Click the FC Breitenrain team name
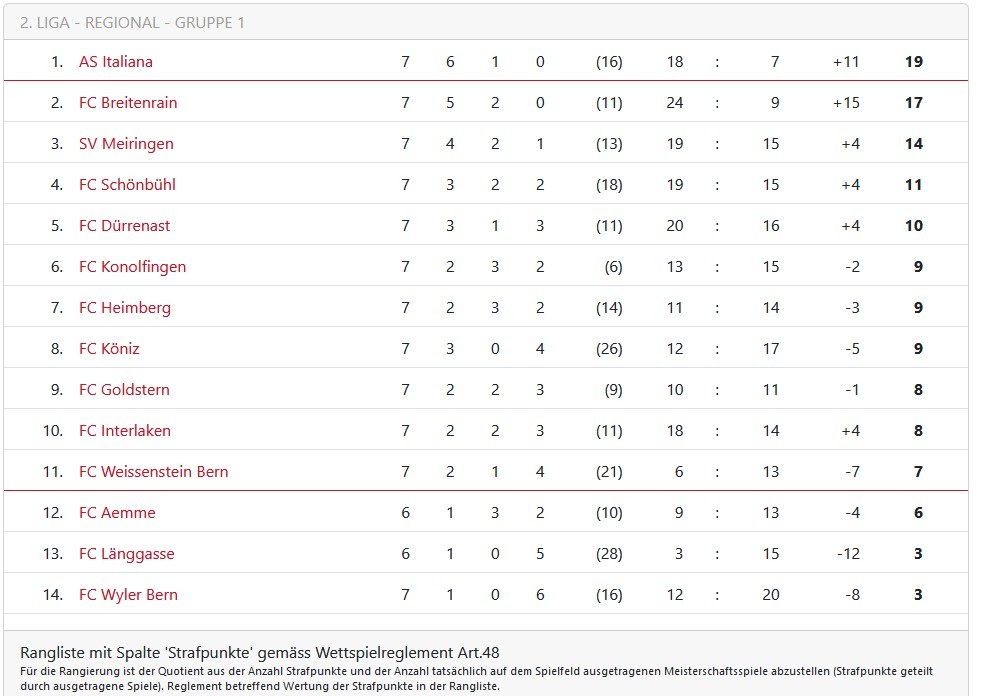This screenshot has height=696, width=987. point(128,103)
